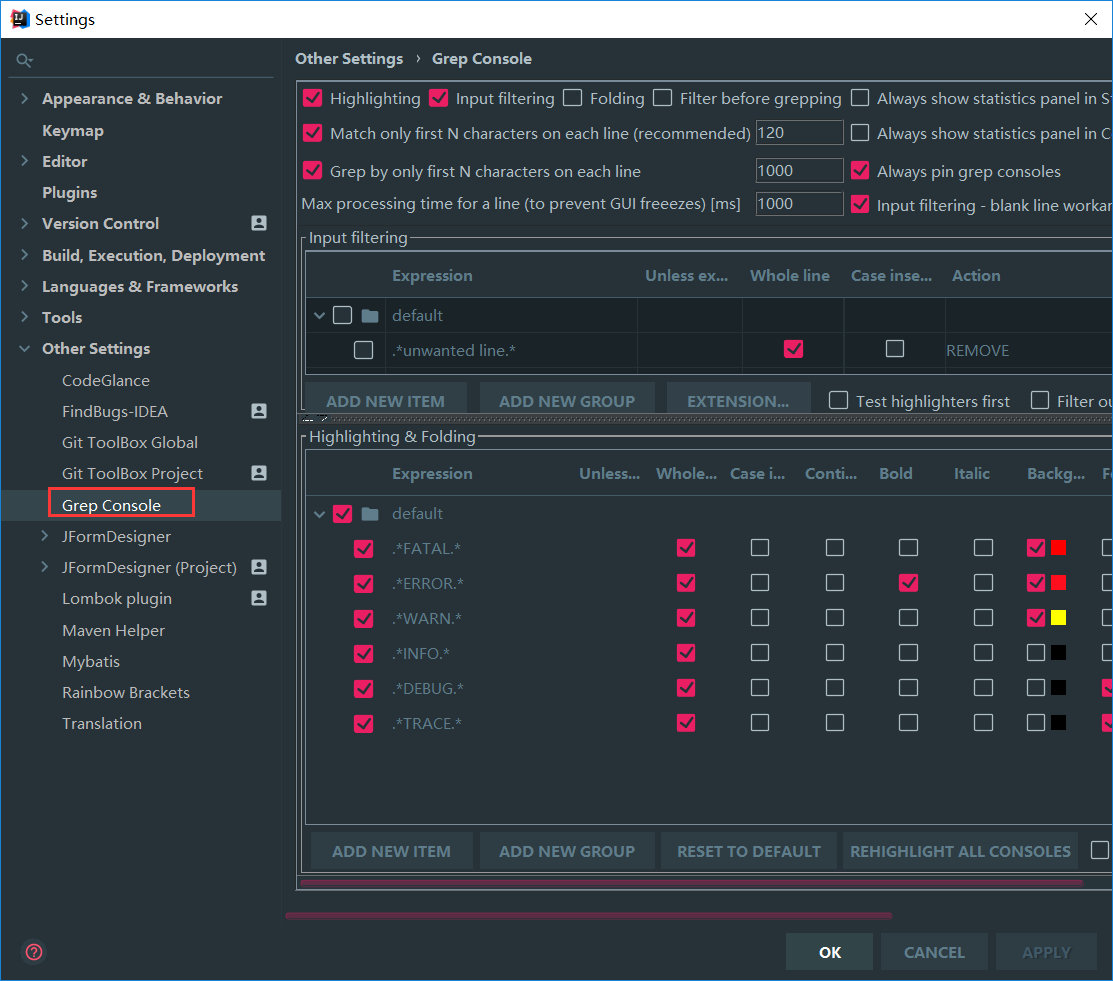Click project-level icon beside FindBugs-IDEA
This screenshot has width=1113, height=981.
point(259,411)
